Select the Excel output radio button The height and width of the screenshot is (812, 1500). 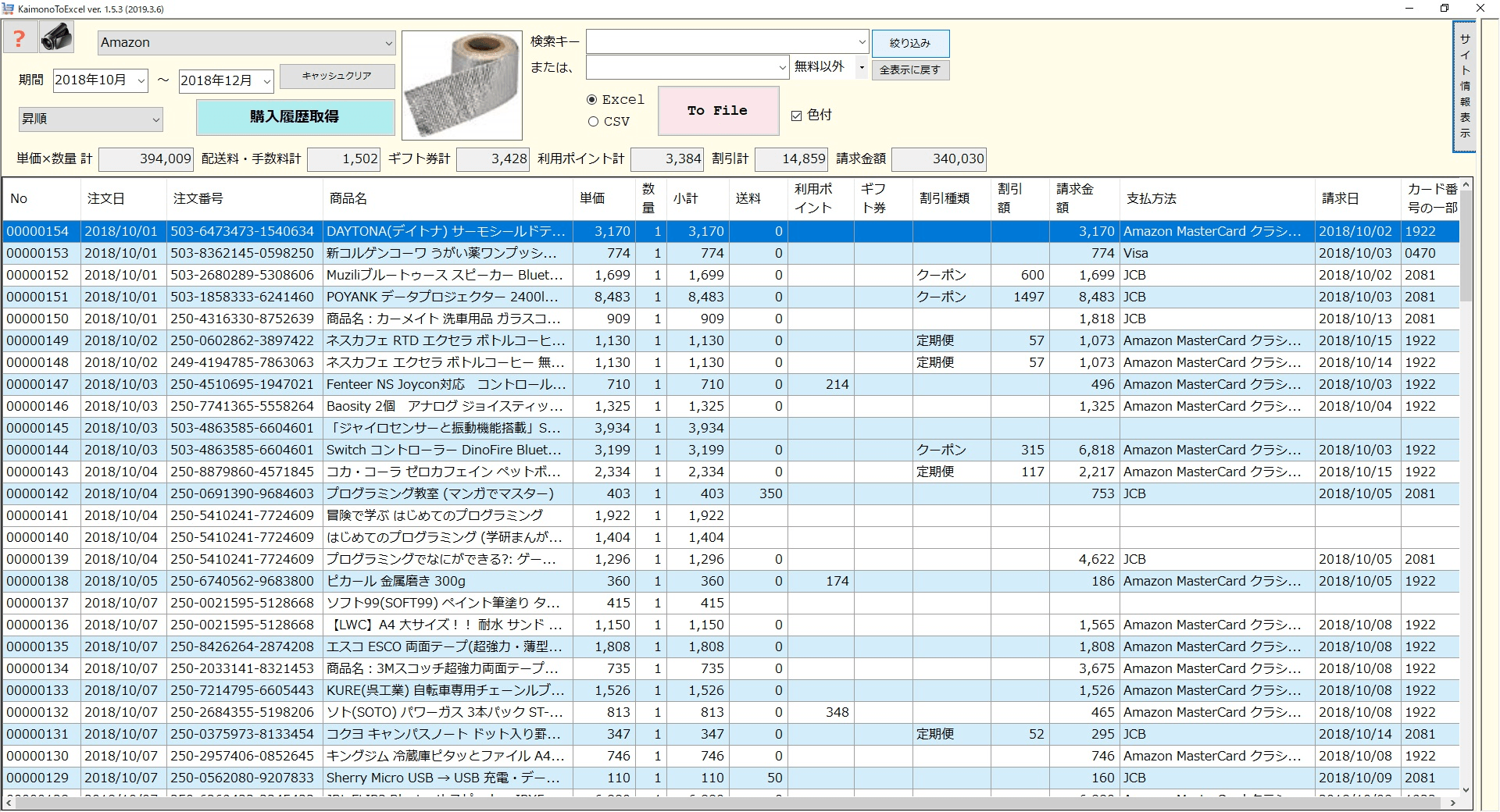click(592, 100)
